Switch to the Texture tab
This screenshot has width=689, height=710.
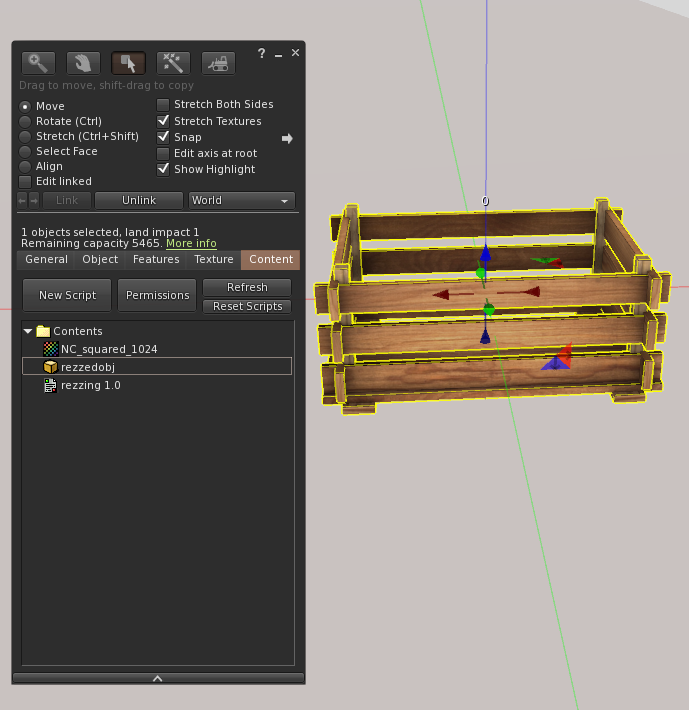(x=213, y=260)
